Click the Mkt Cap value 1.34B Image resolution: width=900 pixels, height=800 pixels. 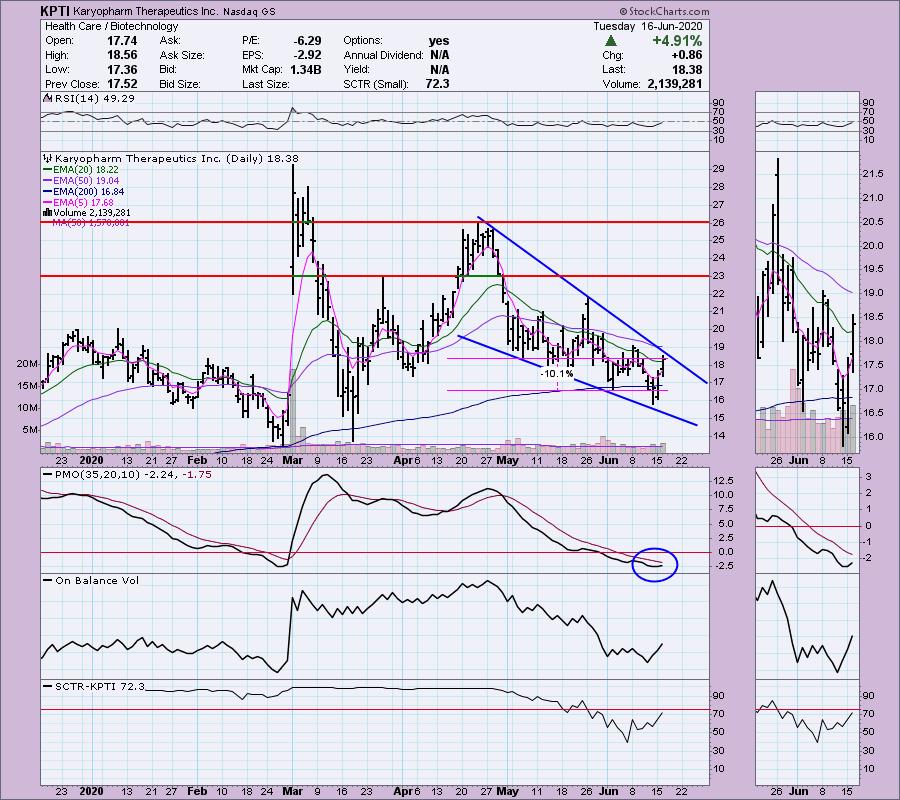[x=305, y=69]
